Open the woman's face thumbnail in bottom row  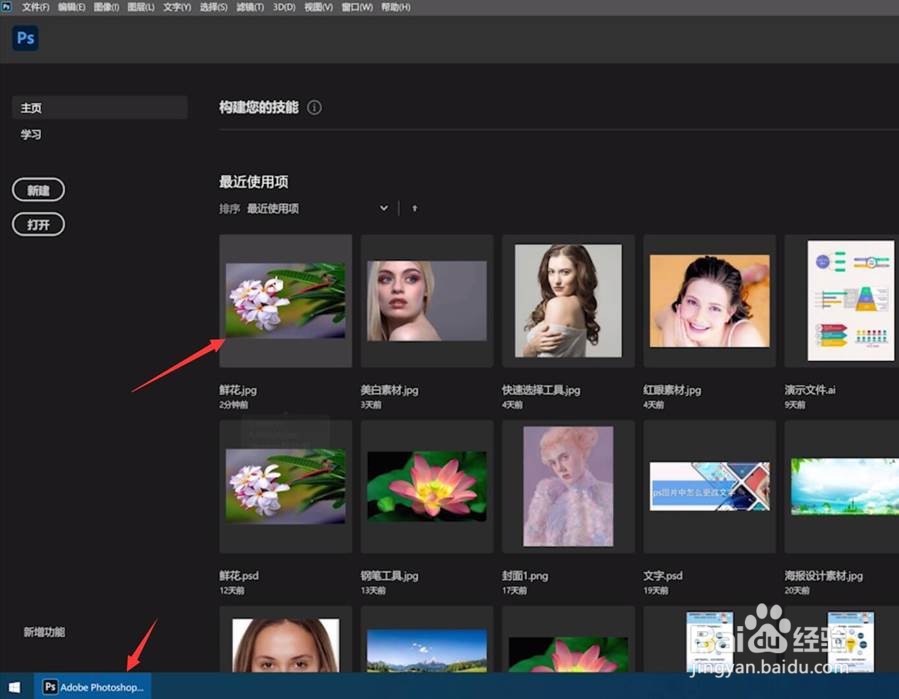286,639
